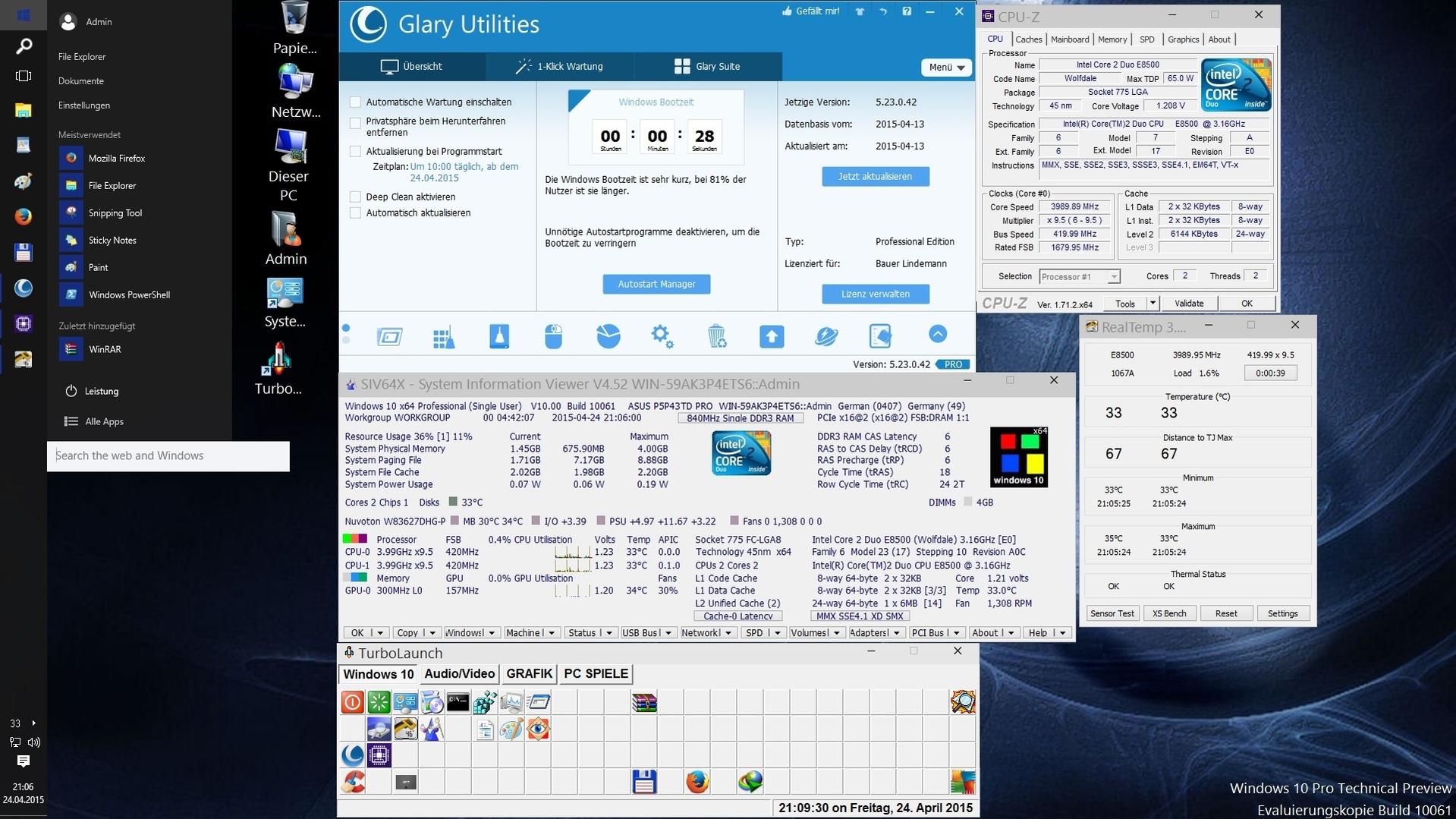This screenshot has width=1456, height=819.
Task: Click the gears icon in Glary Utilities toolbar
Action: click(x=662, y=335)
